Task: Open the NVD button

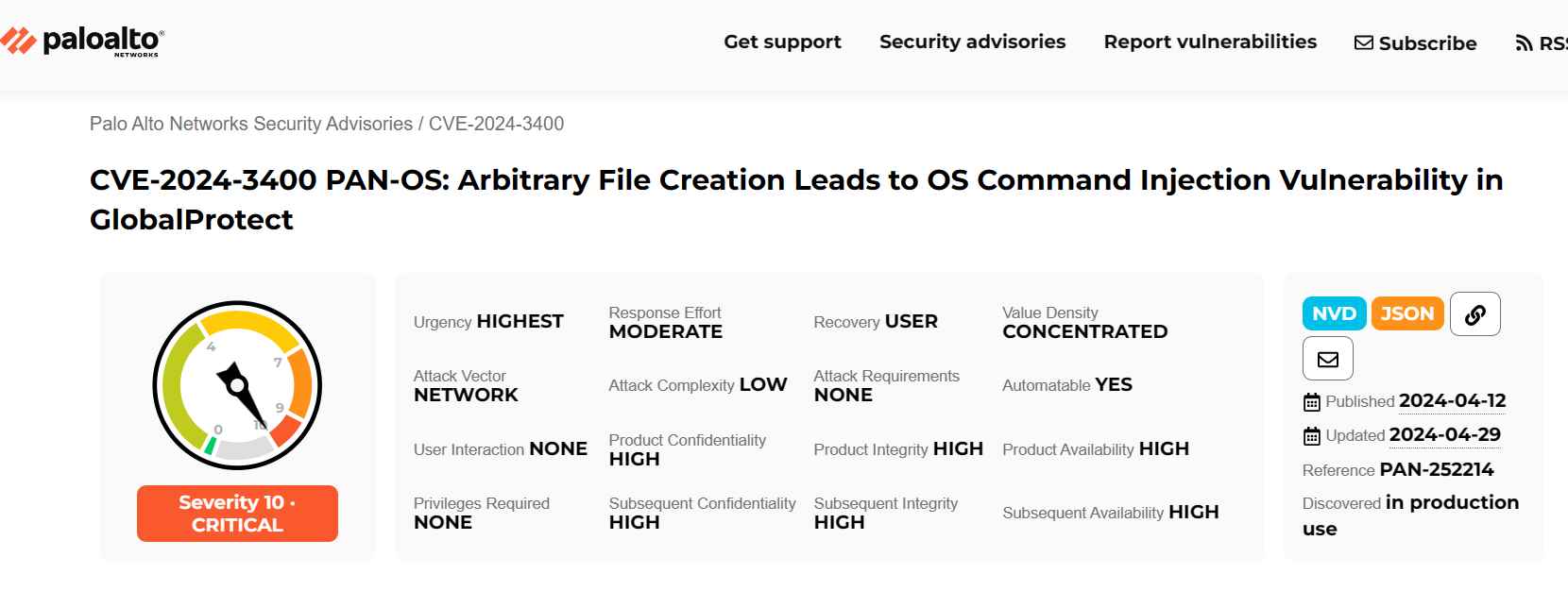Action: coord(1335,312)
